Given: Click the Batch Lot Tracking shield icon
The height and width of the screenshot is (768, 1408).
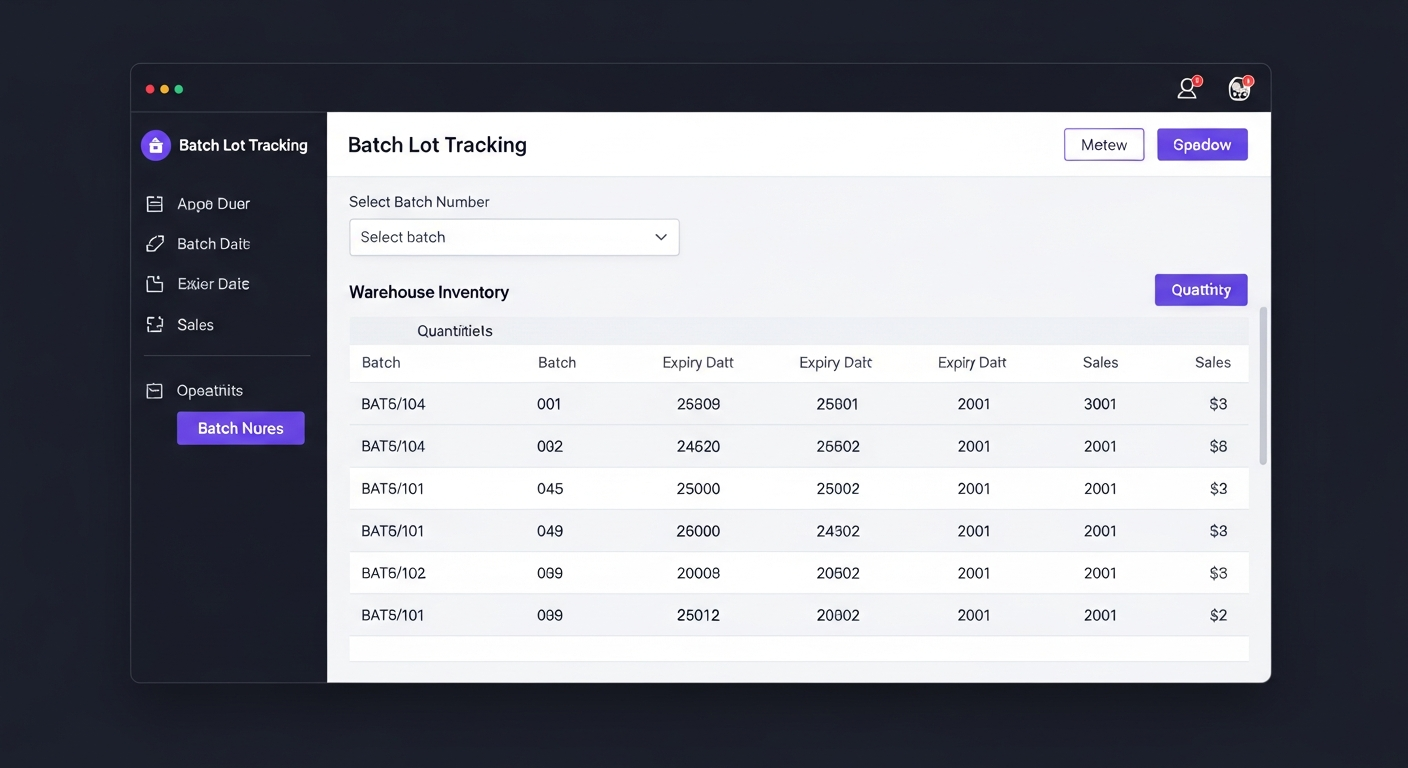Looking at the screenshot, I should [155, 145].
